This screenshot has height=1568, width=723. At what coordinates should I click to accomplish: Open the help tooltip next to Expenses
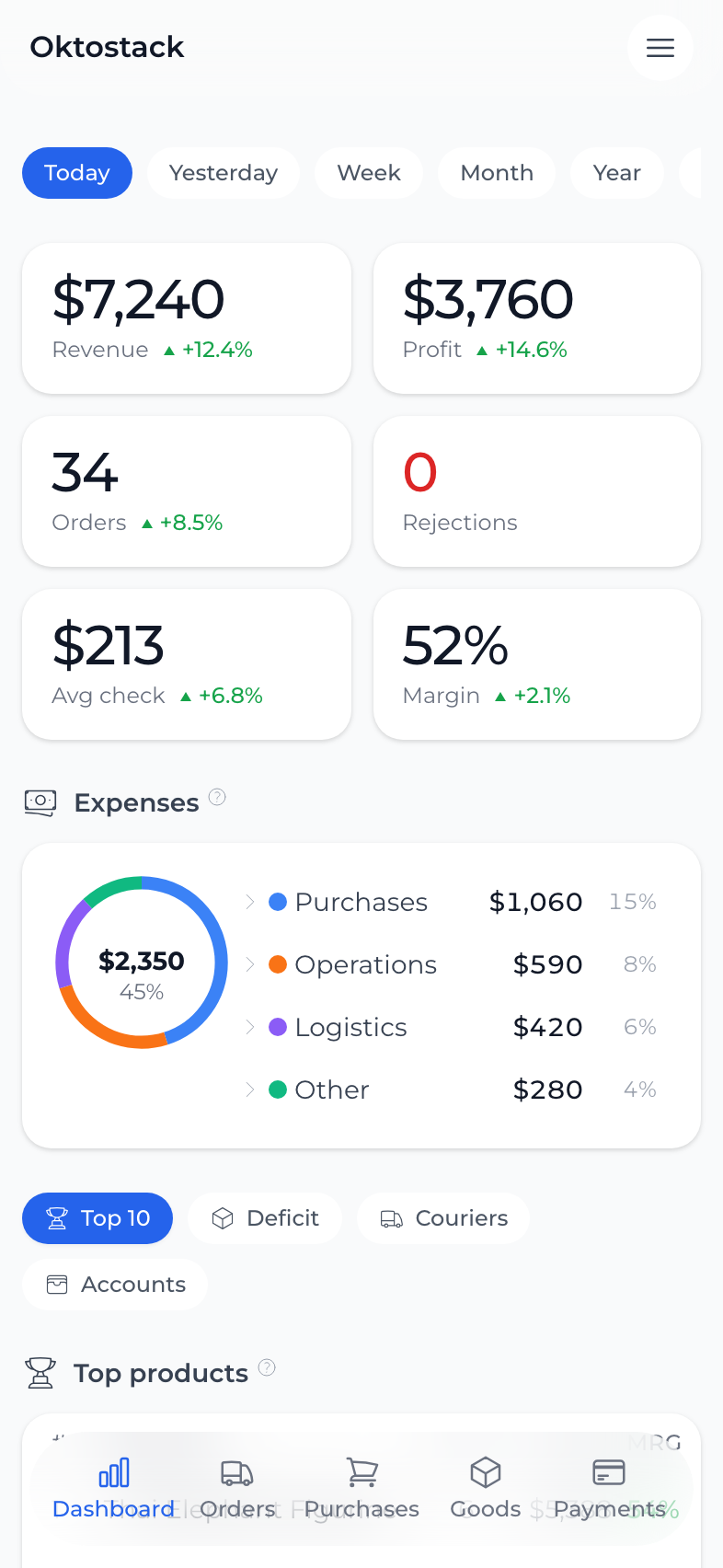click(x=217, y=797)
